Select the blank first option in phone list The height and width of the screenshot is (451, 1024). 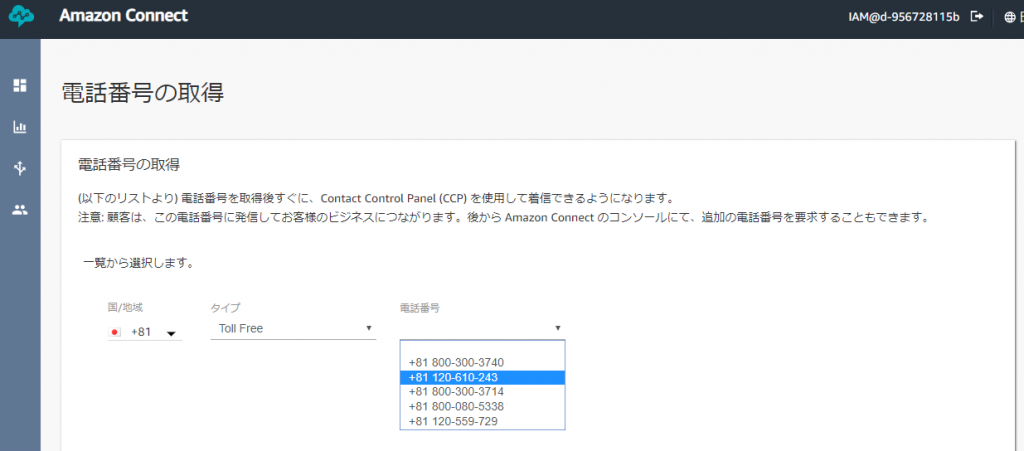(483, 348)
